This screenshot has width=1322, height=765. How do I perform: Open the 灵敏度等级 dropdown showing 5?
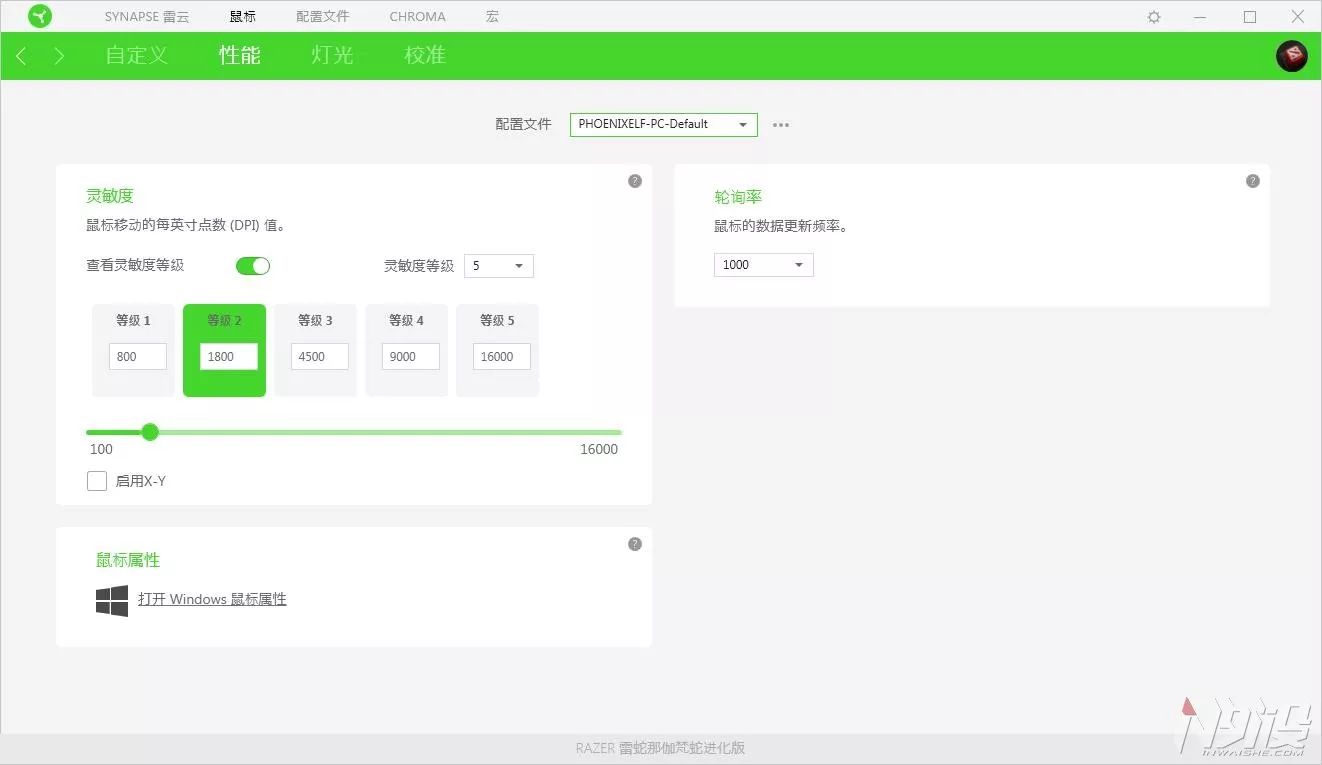(498, 265)
